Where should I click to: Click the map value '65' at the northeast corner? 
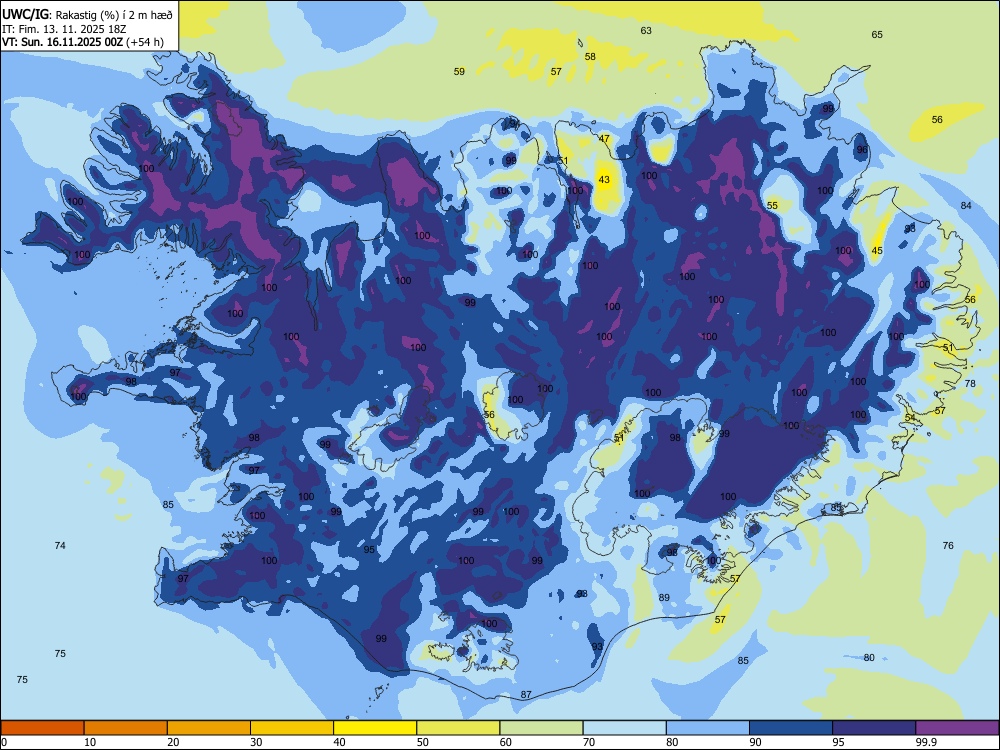pos(877,34)
